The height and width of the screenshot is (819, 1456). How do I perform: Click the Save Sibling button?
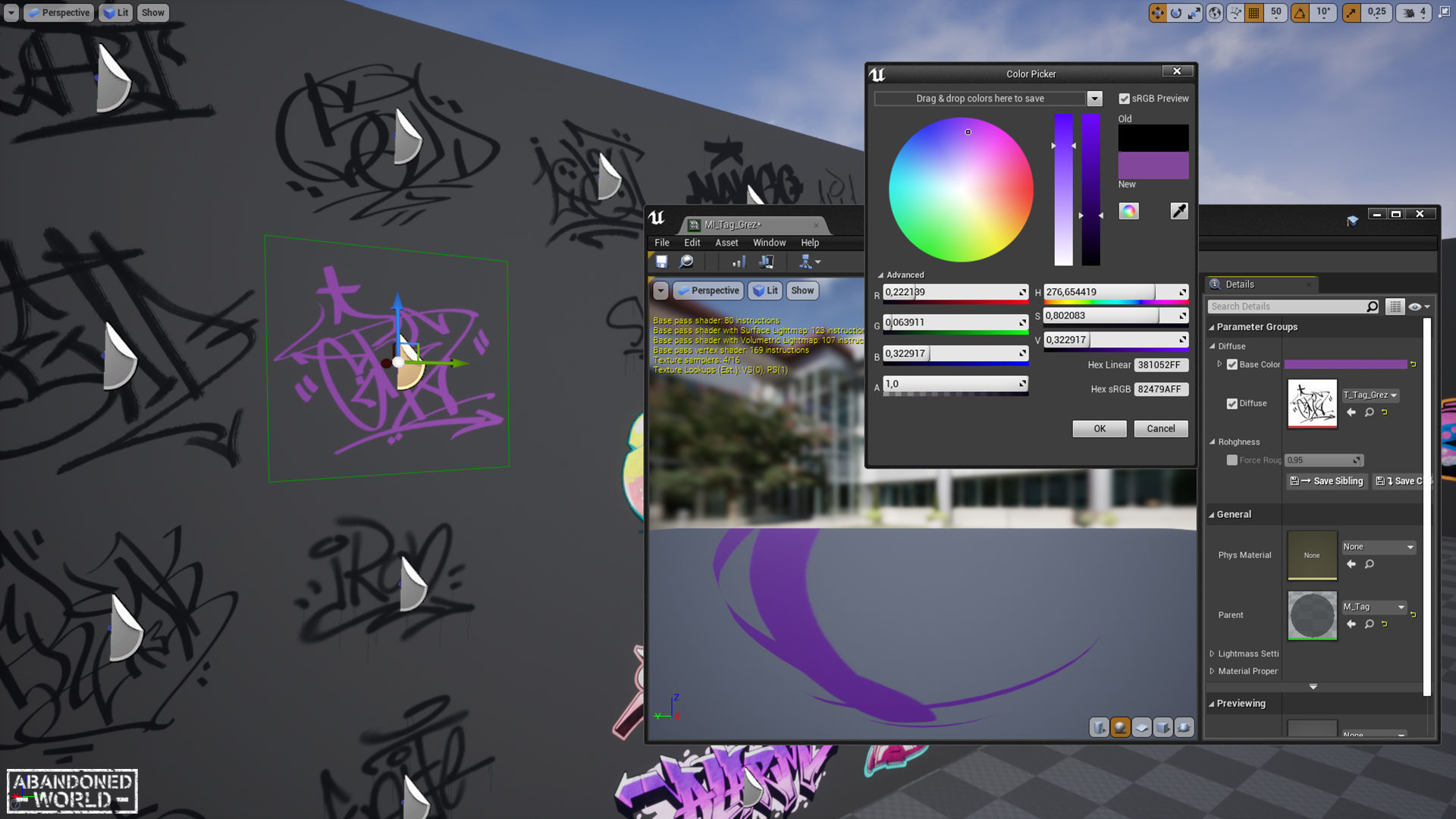tap(1327, 482)
